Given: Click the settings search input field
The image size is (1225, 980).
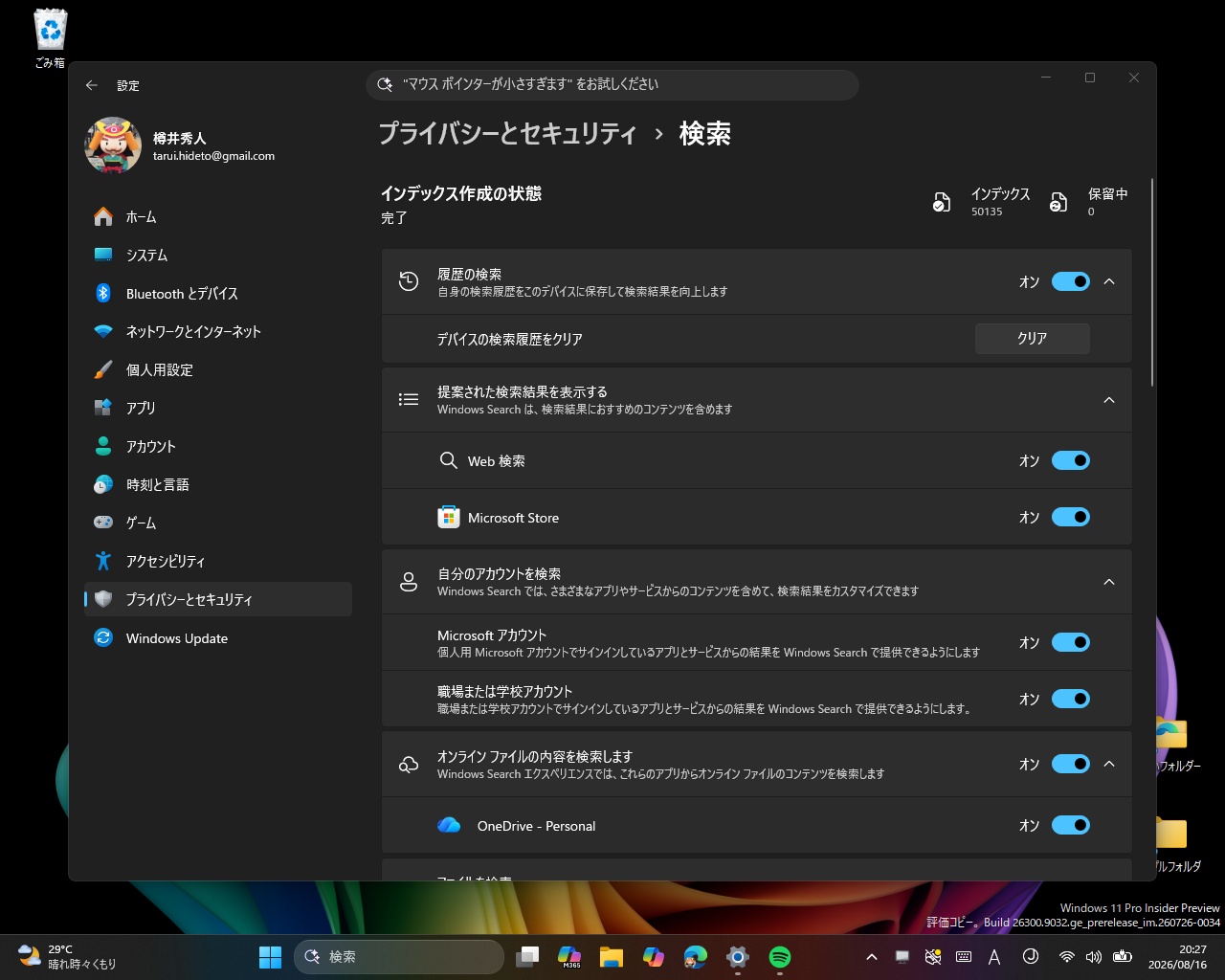Looking at the screenshot, I should coord(612,84).
